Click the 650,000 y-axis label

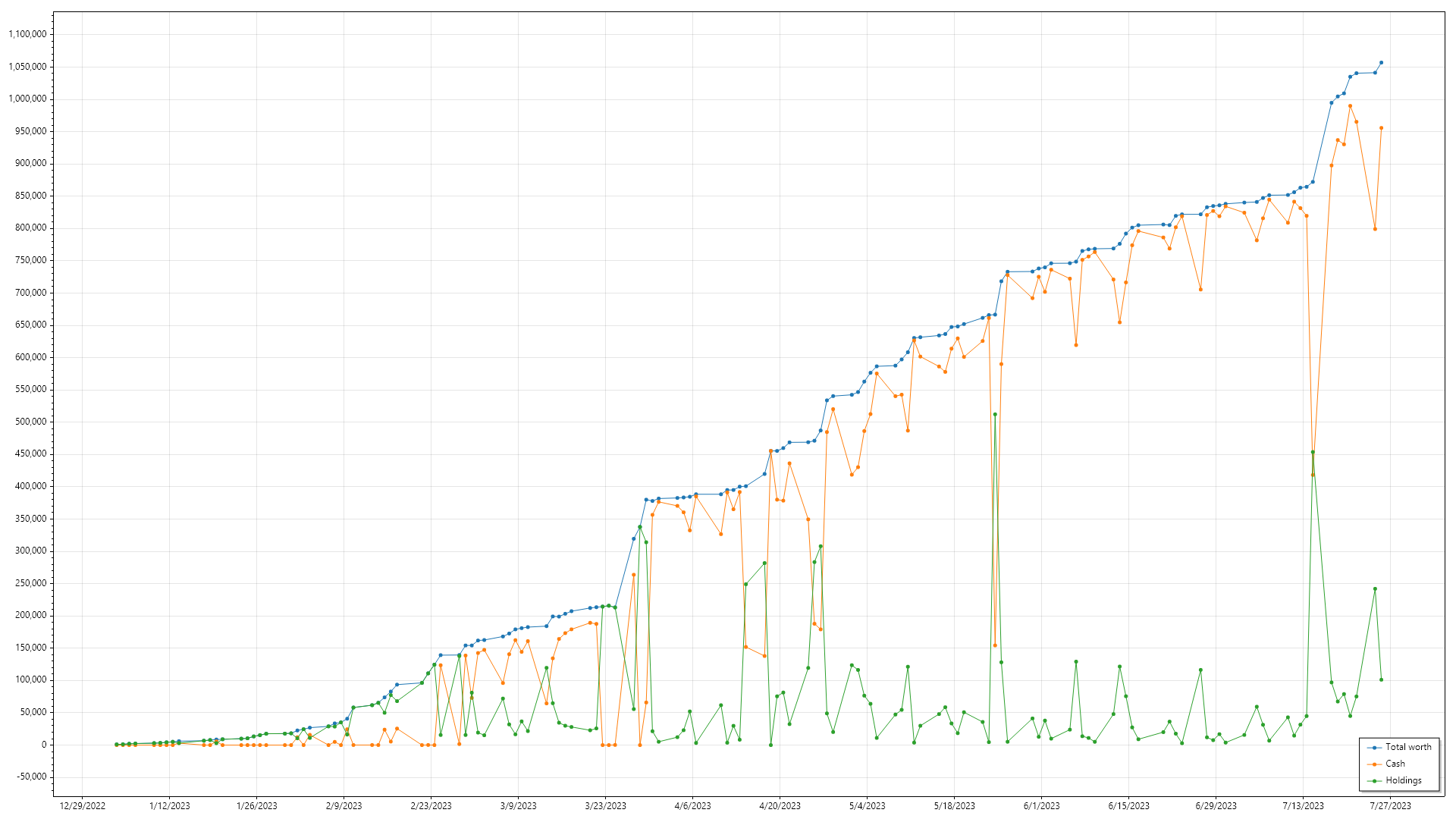(x=30, y=325)
